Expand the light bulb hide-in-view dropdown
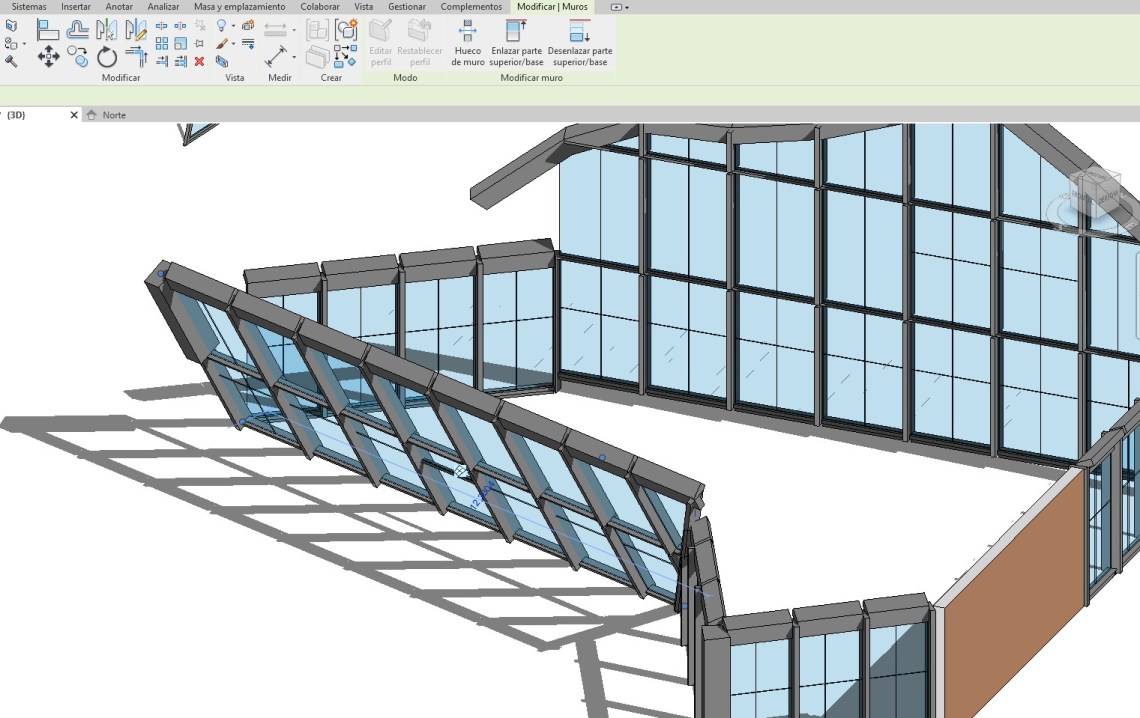This screenshot has height=718, width=1140. (x=233, y=27)
